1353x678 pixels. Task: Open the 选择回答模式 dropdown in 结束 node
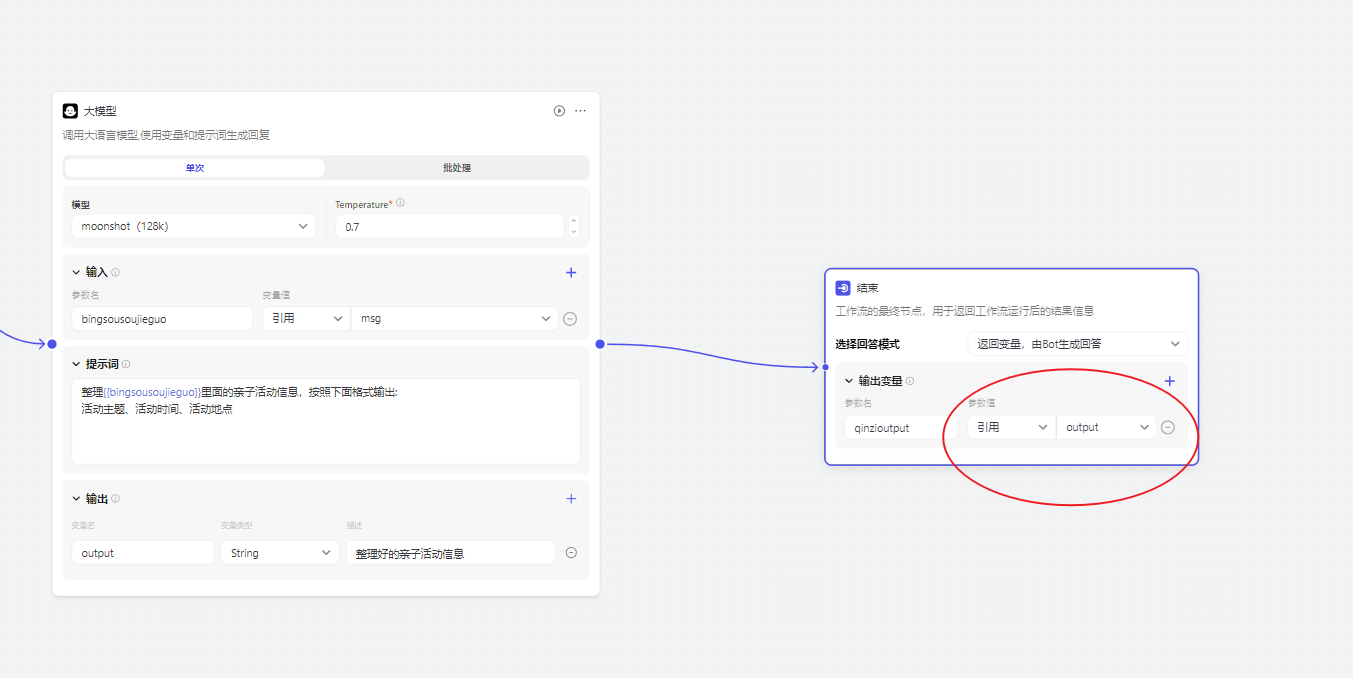(x=1077, y=344)
